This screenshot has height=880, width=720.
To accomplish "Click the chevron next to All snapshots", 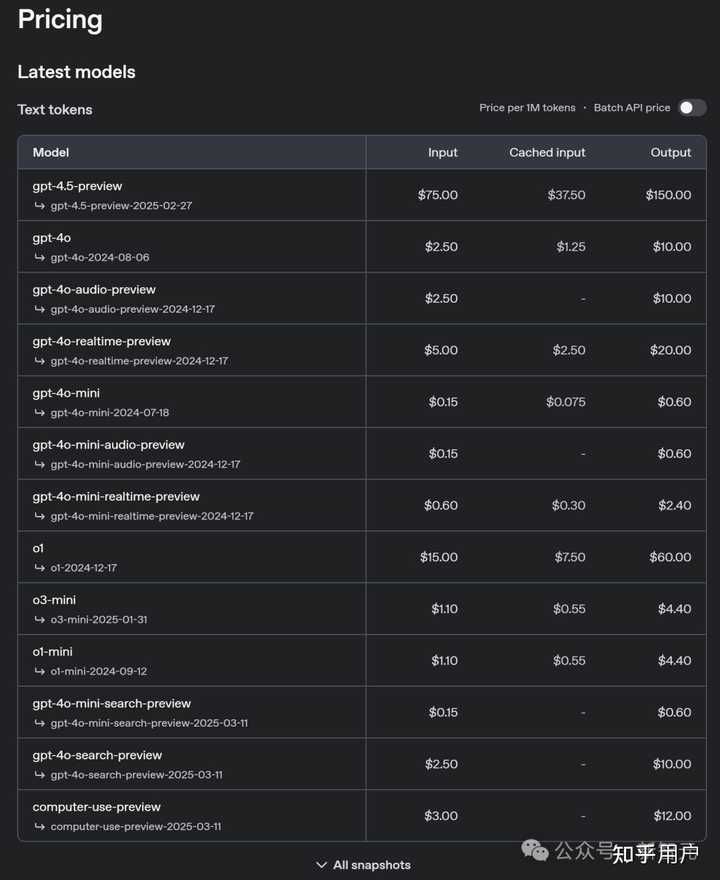I will pos(322,865).
